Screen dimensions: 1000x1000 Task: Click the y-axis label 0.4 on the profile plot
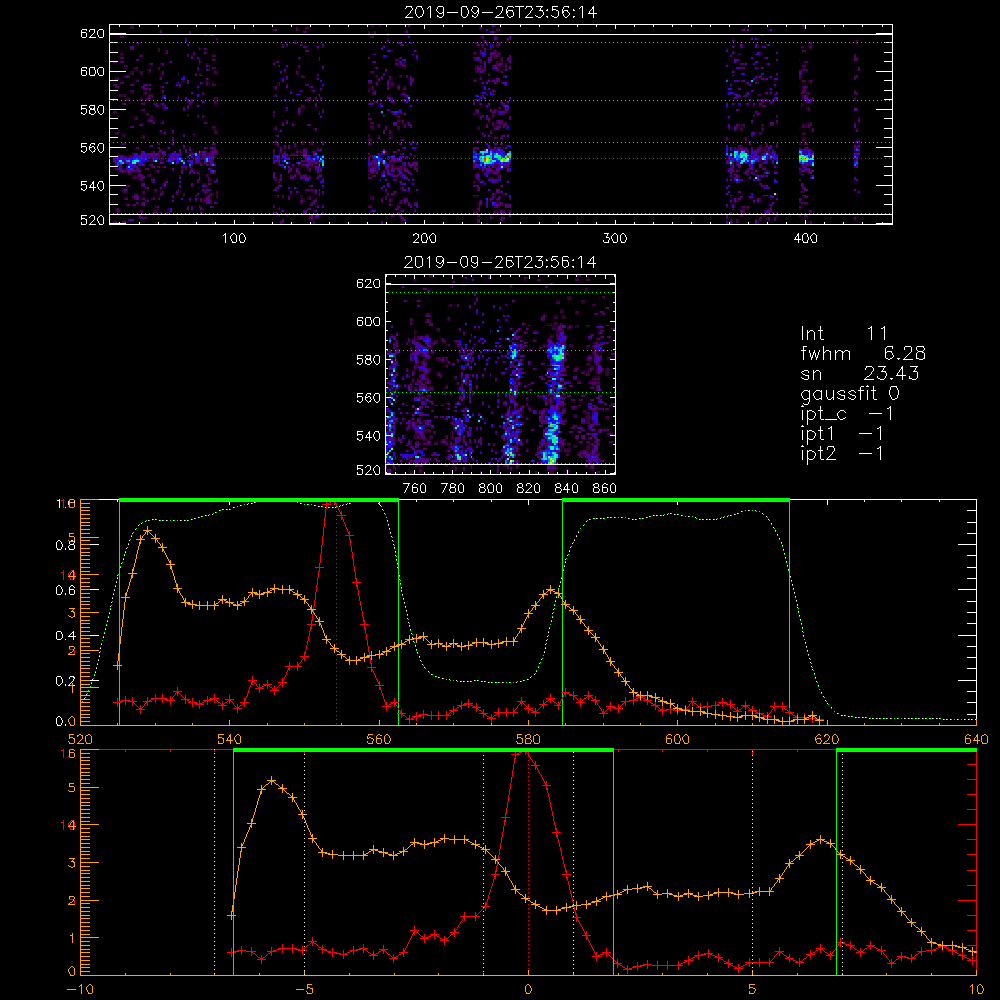(x=66, y=636)
